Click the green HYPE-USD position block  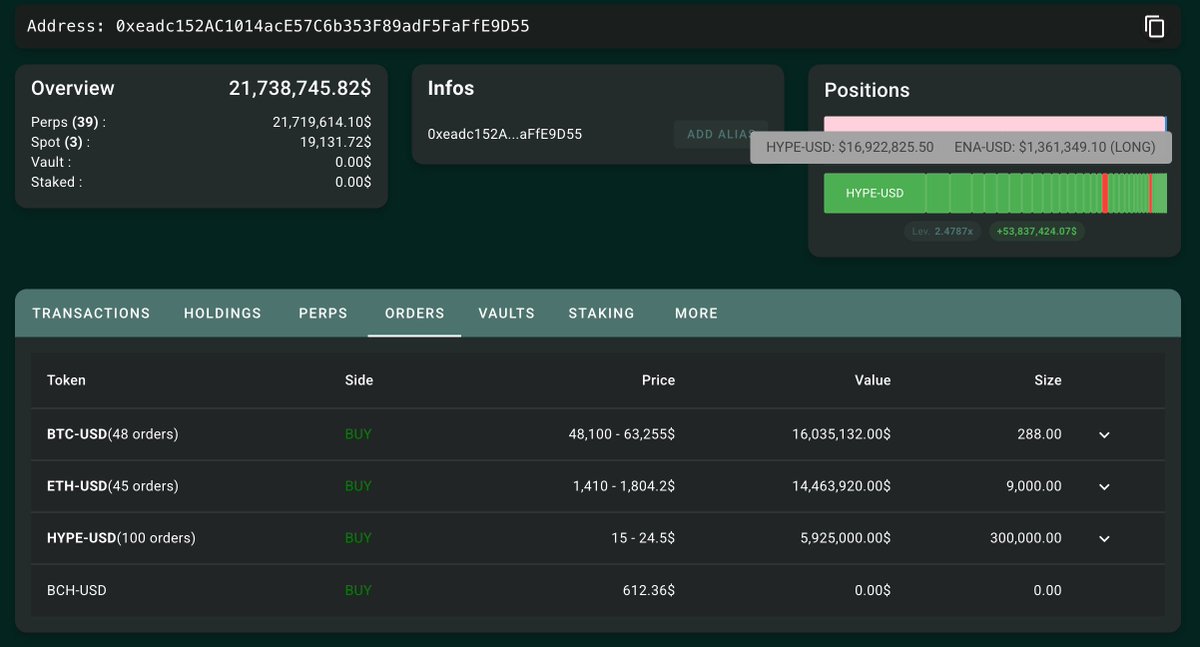[x=874, y=193]
